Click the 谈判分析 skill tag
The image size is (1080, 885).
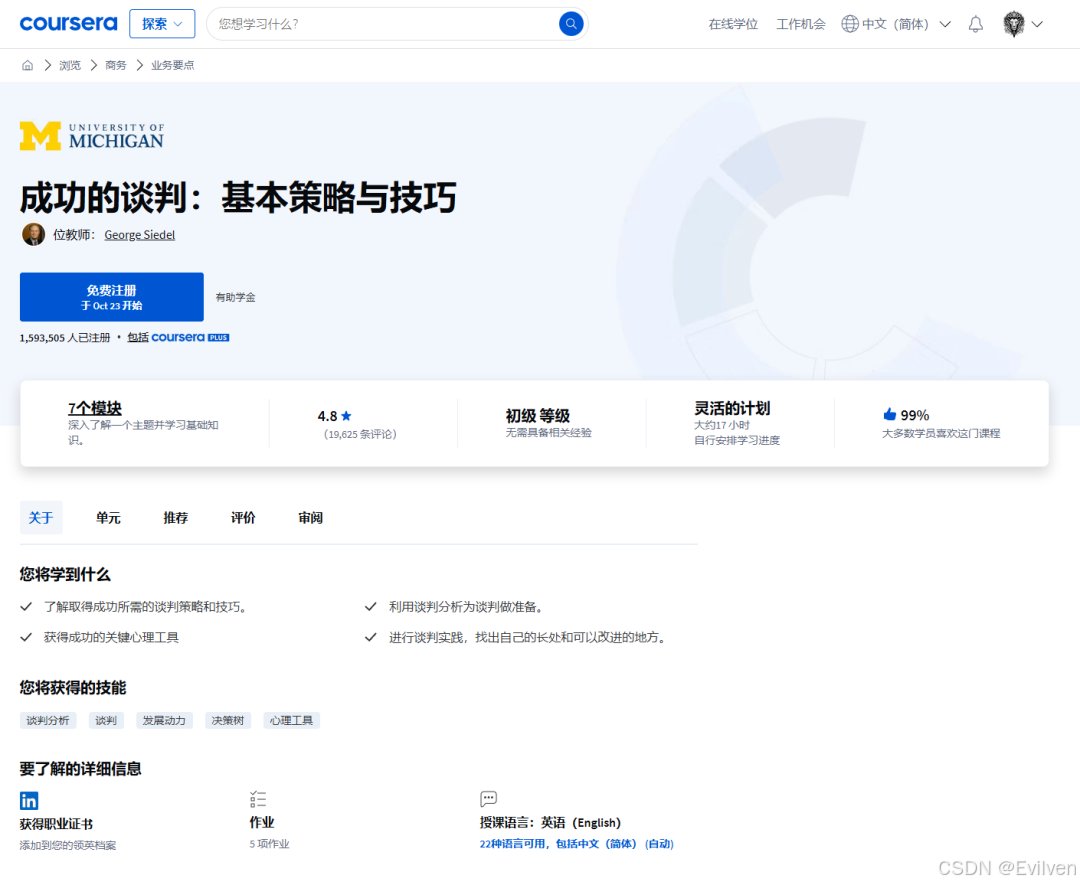pos(48,720)
